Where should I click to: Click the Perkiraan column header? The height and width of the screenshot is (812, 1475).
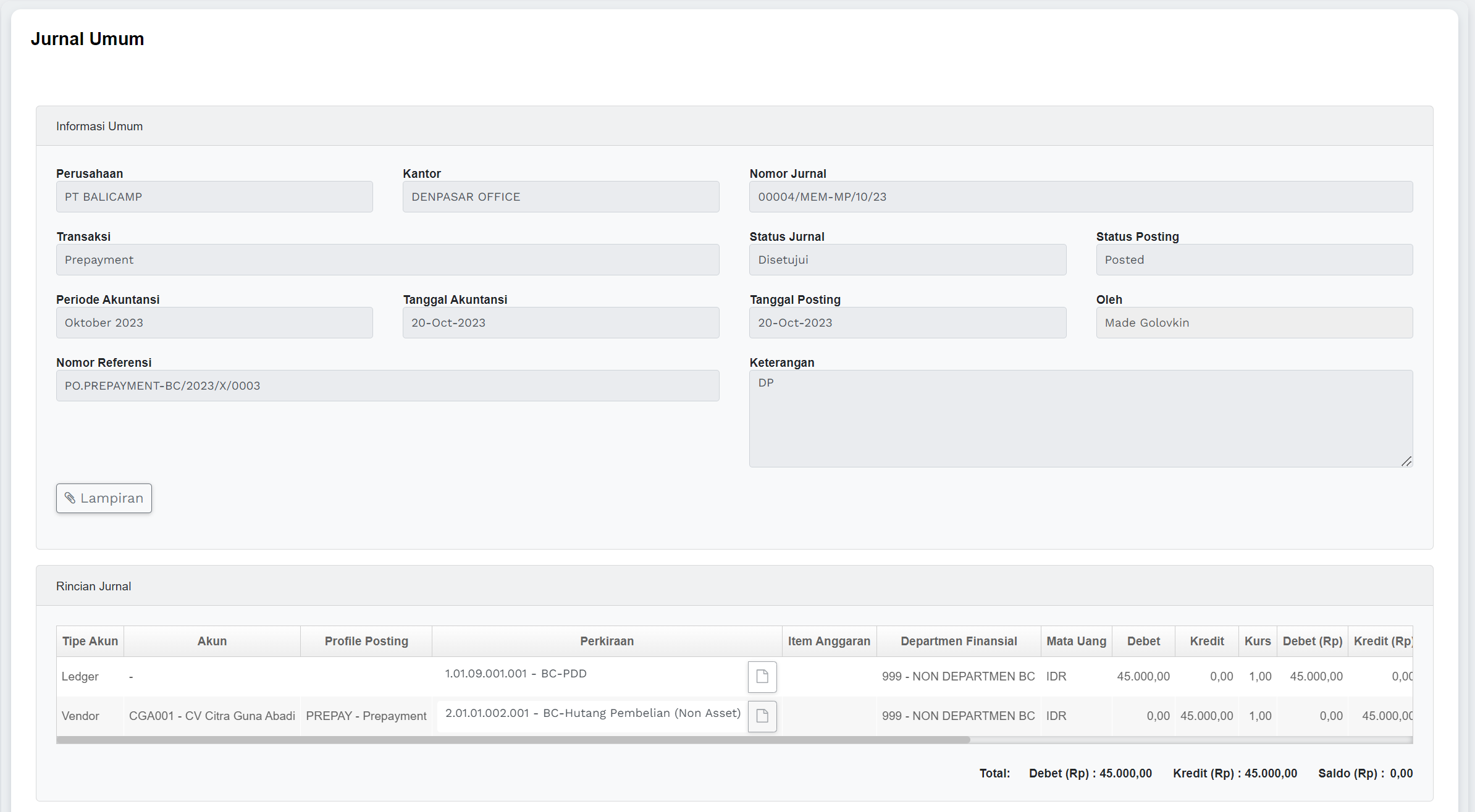[x=607, y=641]
